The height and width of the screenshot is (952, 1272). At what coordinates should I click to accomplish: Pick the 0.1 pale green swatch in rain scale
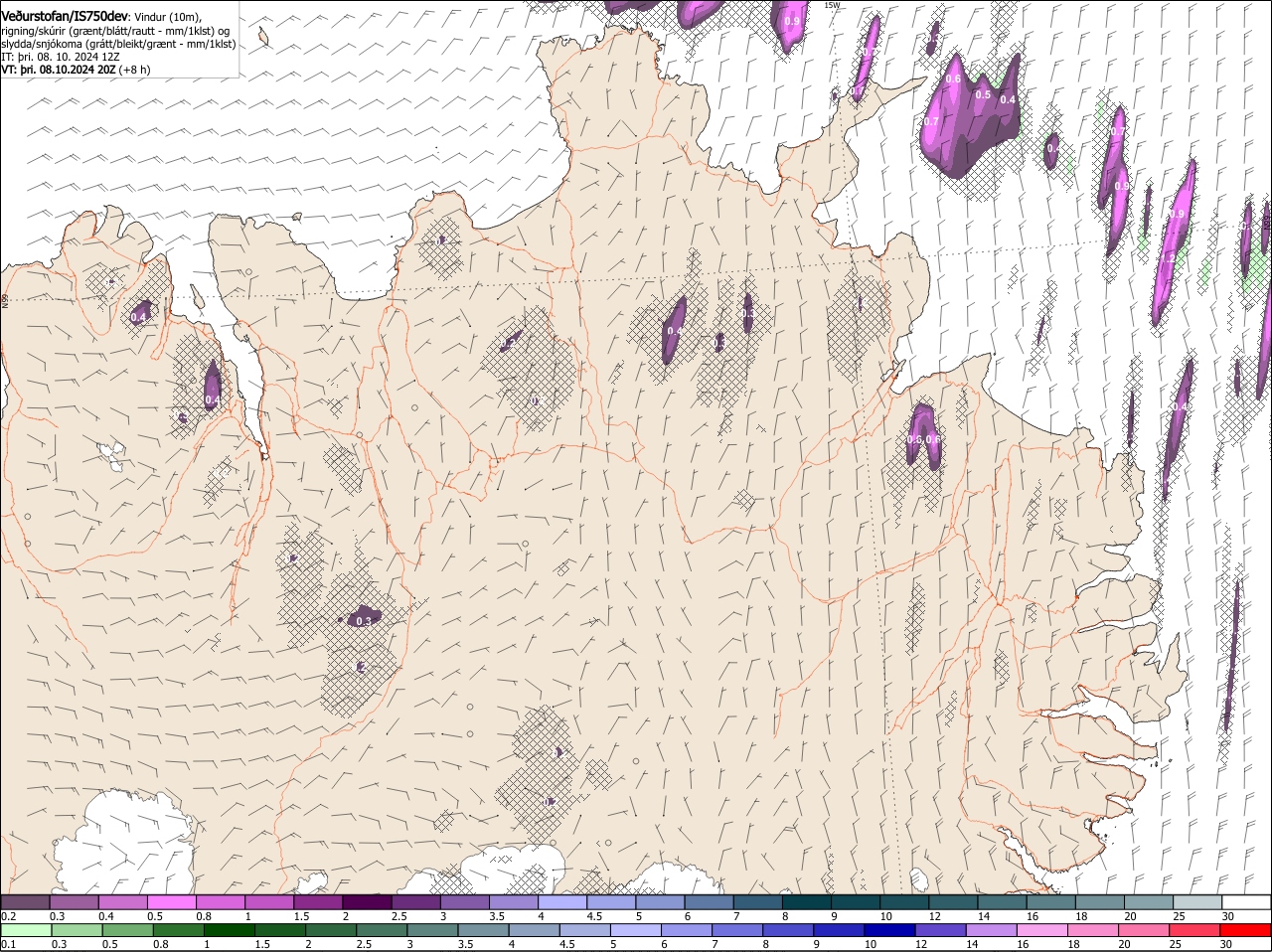tap(26, 930)
